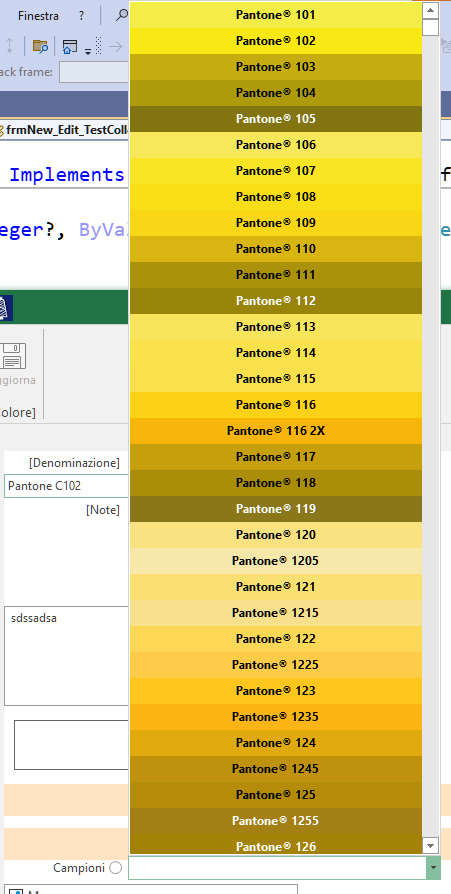
Task: Select Pantone 109 color
Action: point(276,223)
